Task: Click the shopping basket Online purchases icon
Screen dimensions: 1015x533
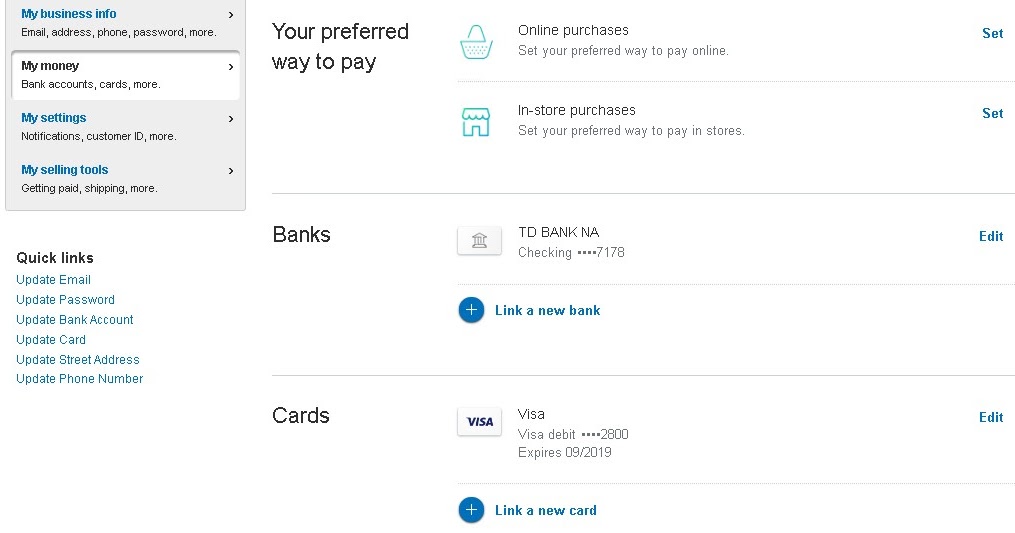Action: 476,42
